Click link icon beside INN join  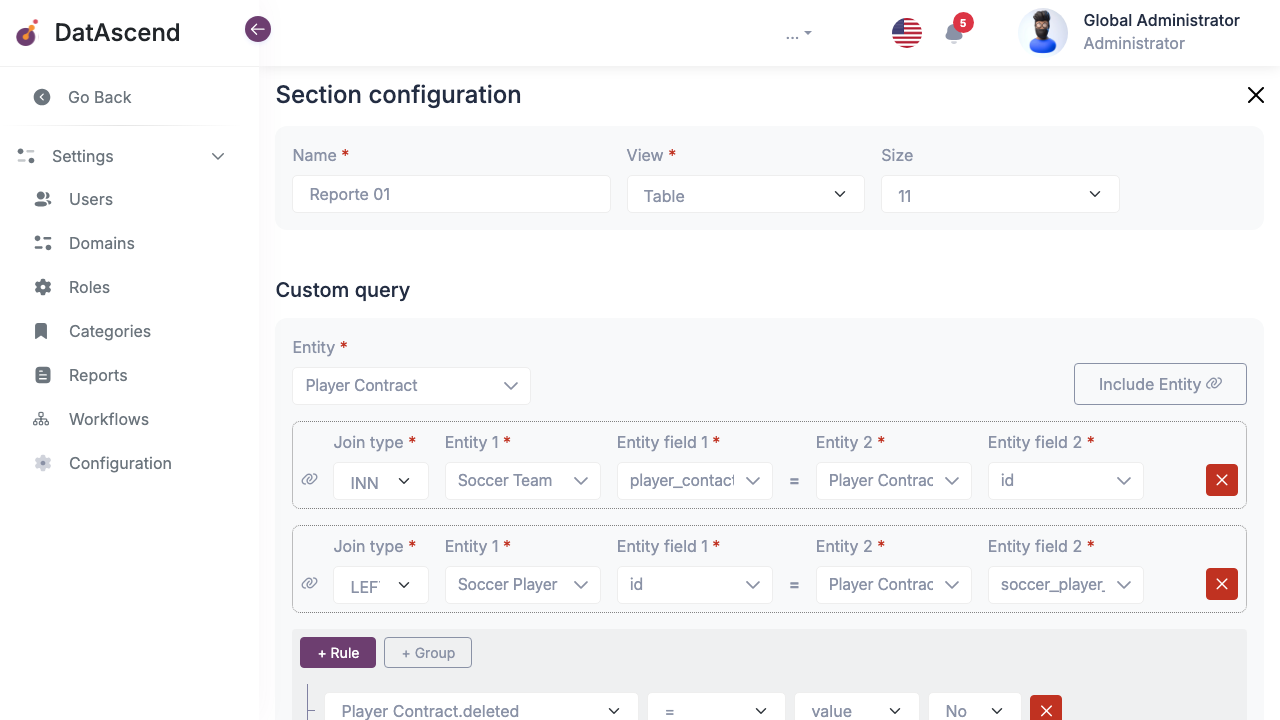click(x=310, y=480)
